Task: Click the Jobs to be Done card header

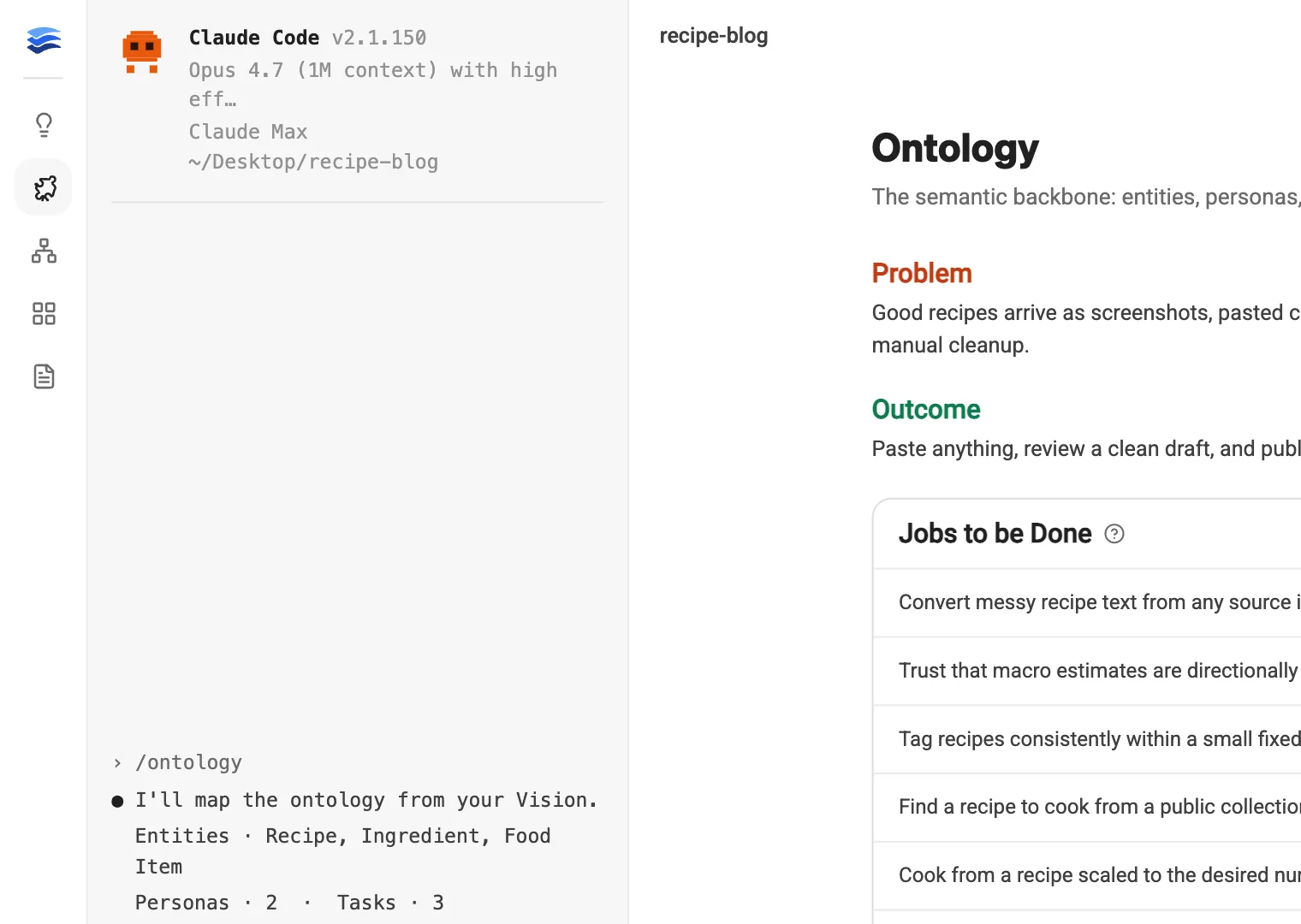Action: click(1087, 534)
